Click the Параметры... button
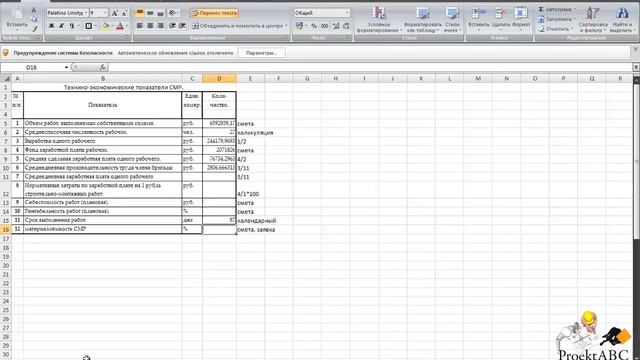This screenshot has width=640, height=360. pyautogui.click(x=262, y=53)
